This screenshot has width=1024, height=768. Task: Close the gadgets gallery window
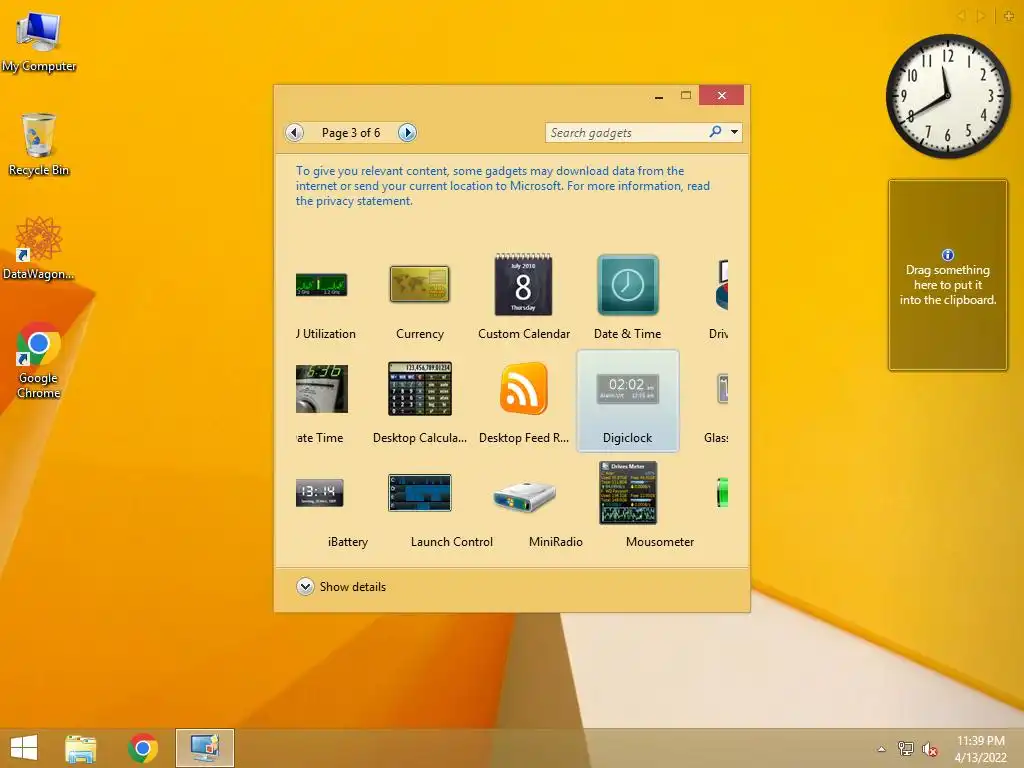pyautogui.click(x=722, y=95)
